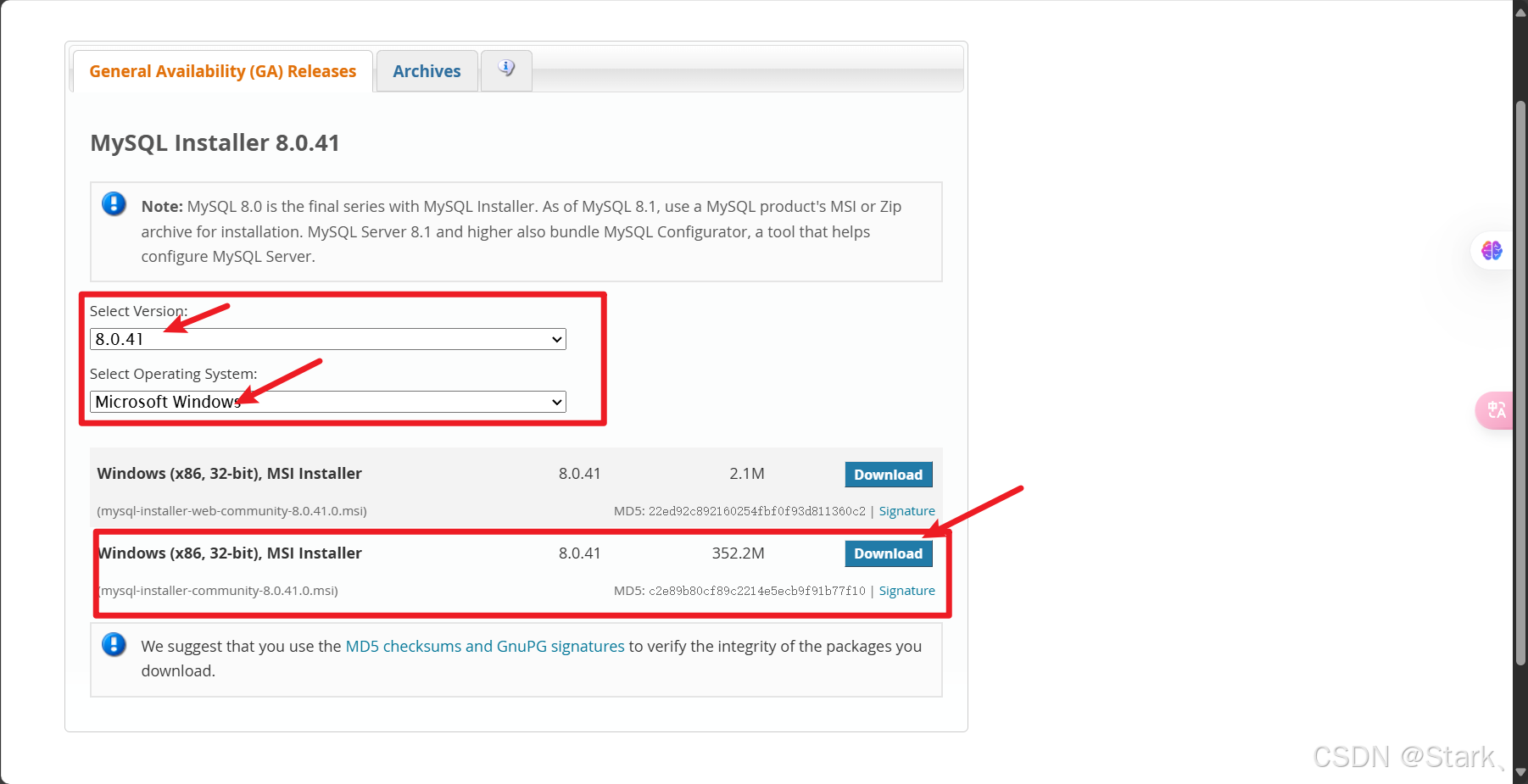Download the 2.1M web community MSI installer
The height and width of the screenshot is (784, 1528).
point(889,475)
